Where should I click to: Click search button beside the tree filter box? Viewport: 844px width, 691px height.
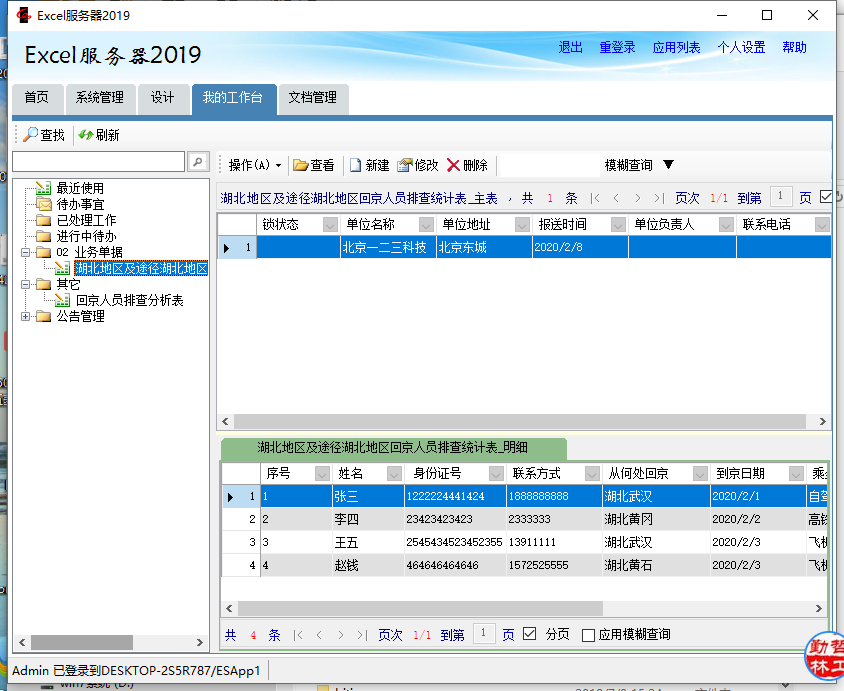(198, 162)
